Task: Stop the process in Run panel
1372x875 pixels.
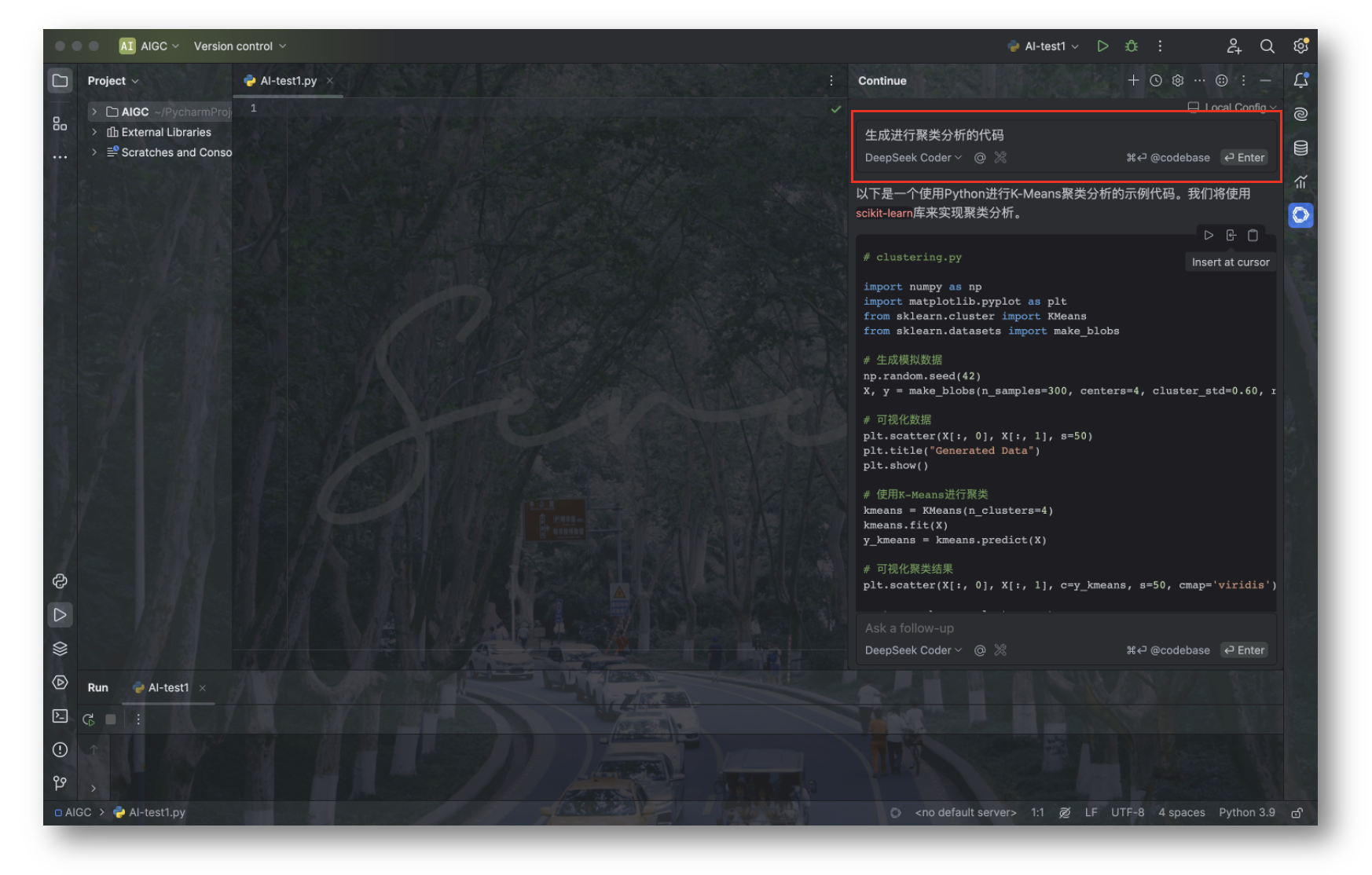Action: click(111, 719)
